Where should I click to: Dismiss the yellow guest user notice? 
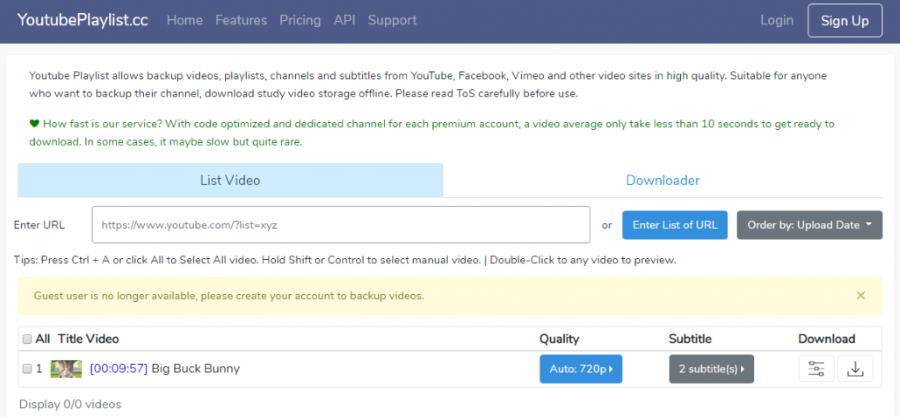coord(860,295)
